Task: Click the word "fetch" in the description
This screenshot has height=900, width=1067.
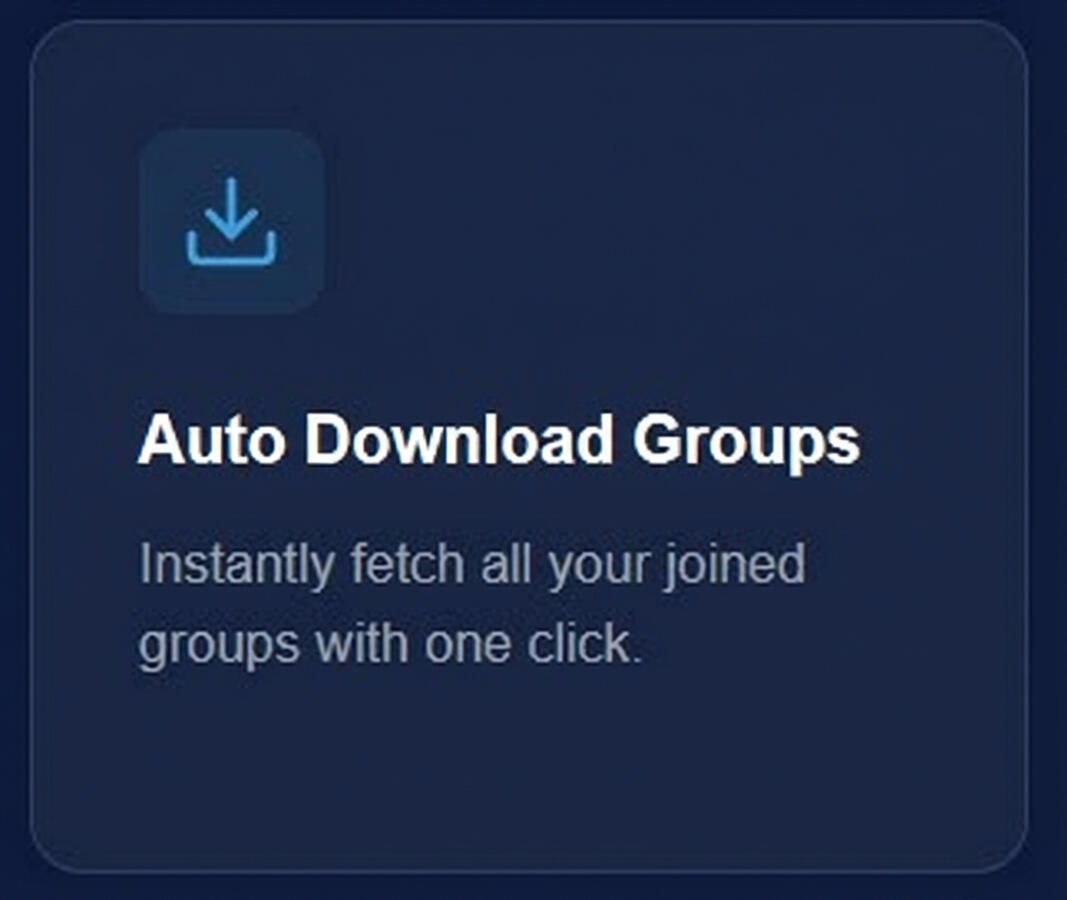Action: click(x=408, y=564)
